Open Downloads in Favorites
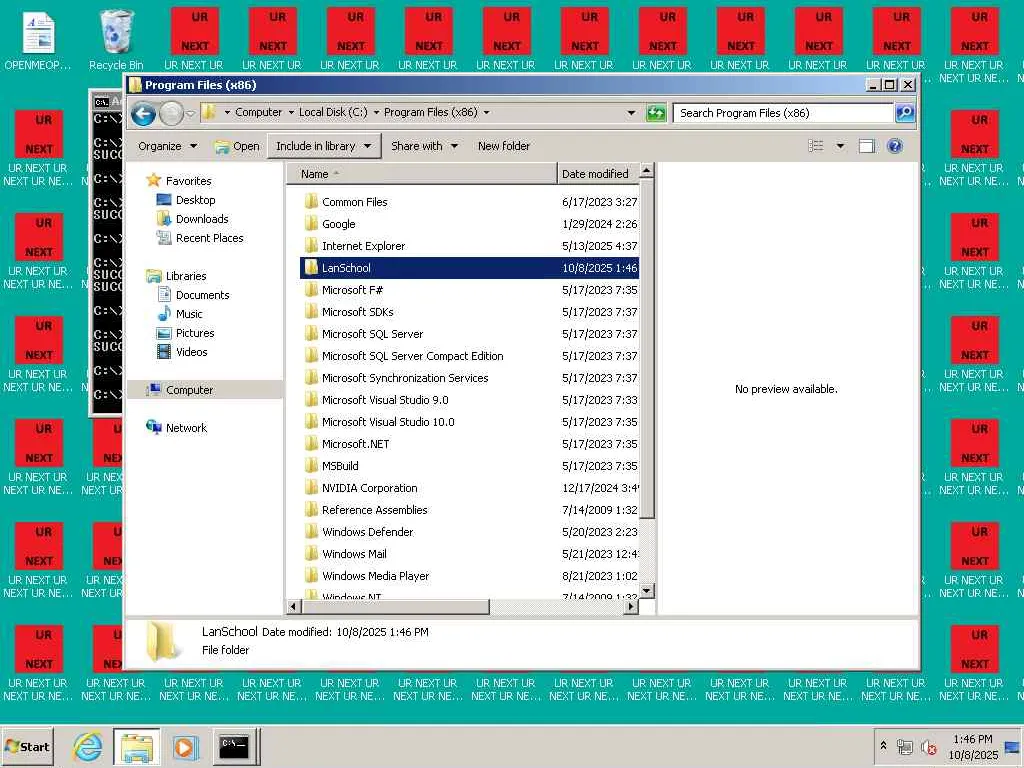The width and height of the screenshot is (1024, 768). pos(202,219)
